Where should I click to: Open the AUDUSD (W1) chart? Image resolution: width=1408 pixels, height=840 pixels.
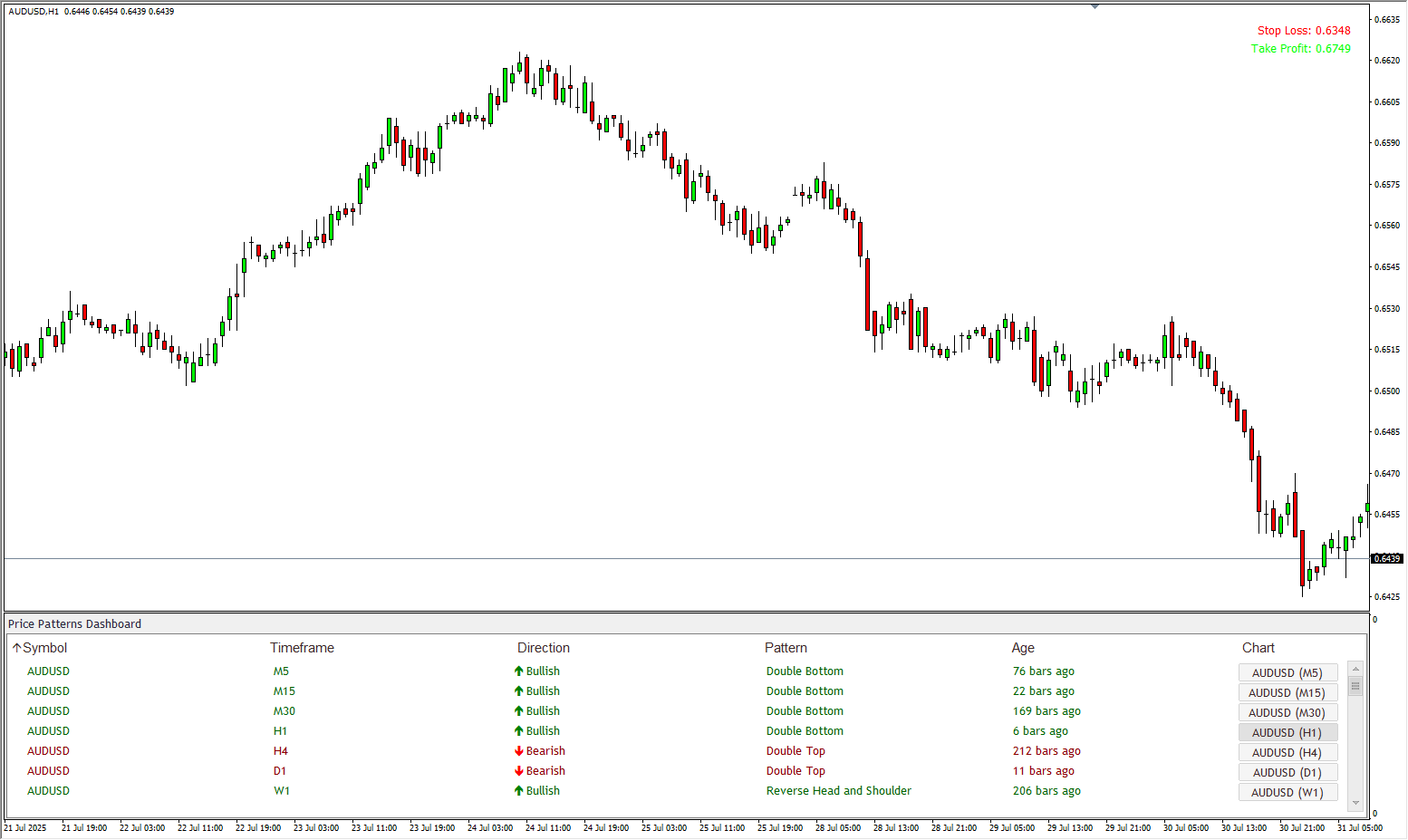(x=1287, y=792)
